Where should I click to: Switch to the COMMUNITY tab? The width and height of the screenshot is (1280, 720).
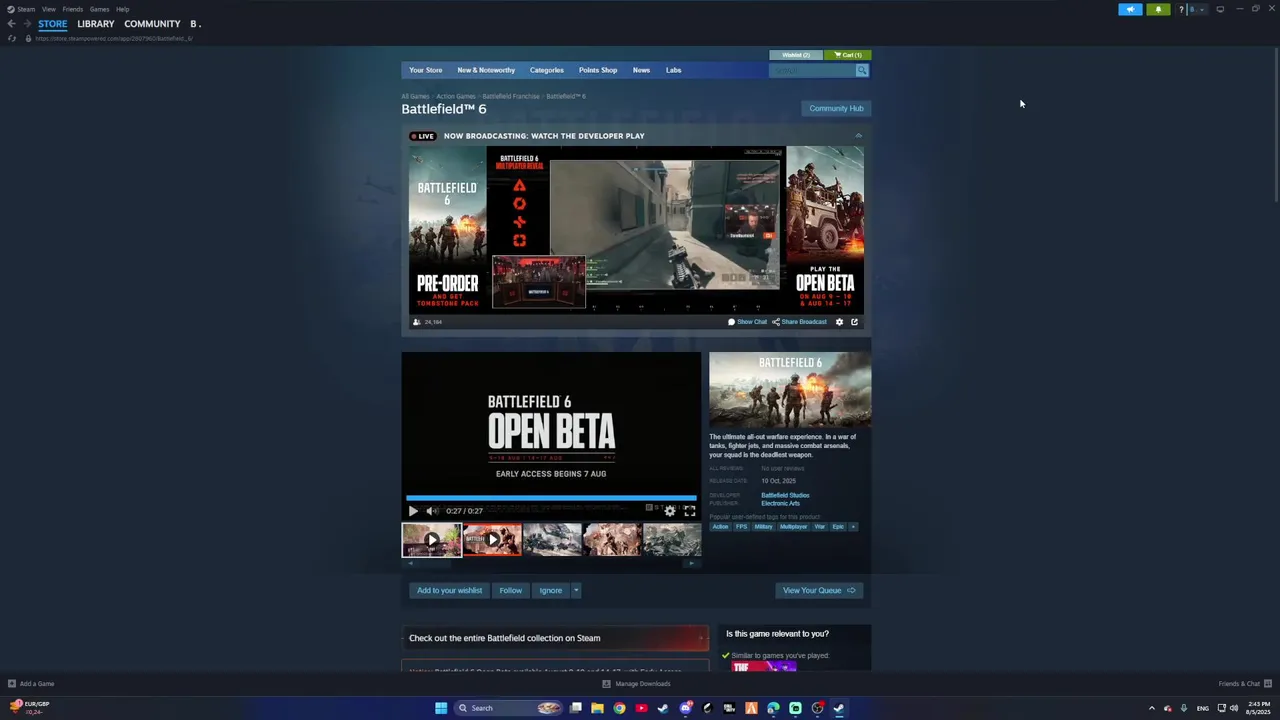(x=152, y=24)
